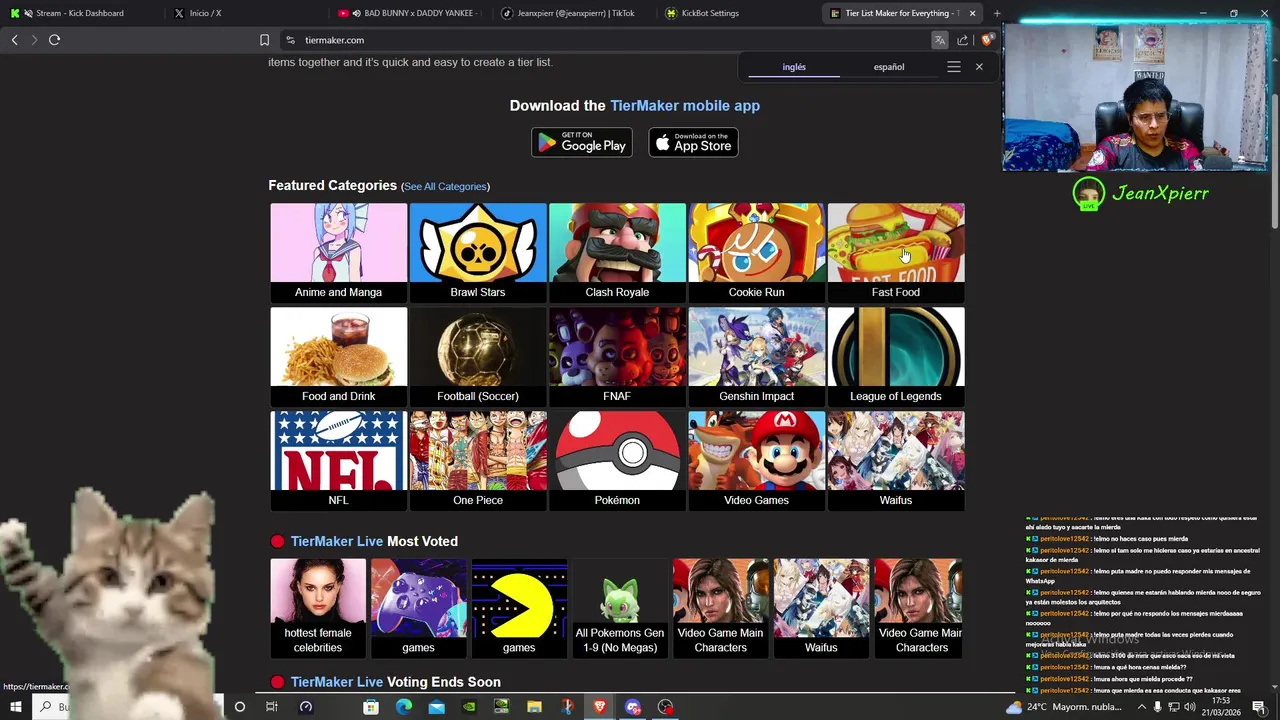
Task: Switch to BAD BUNNY x DADDY YANKEE tab
Action: point(410,13)
